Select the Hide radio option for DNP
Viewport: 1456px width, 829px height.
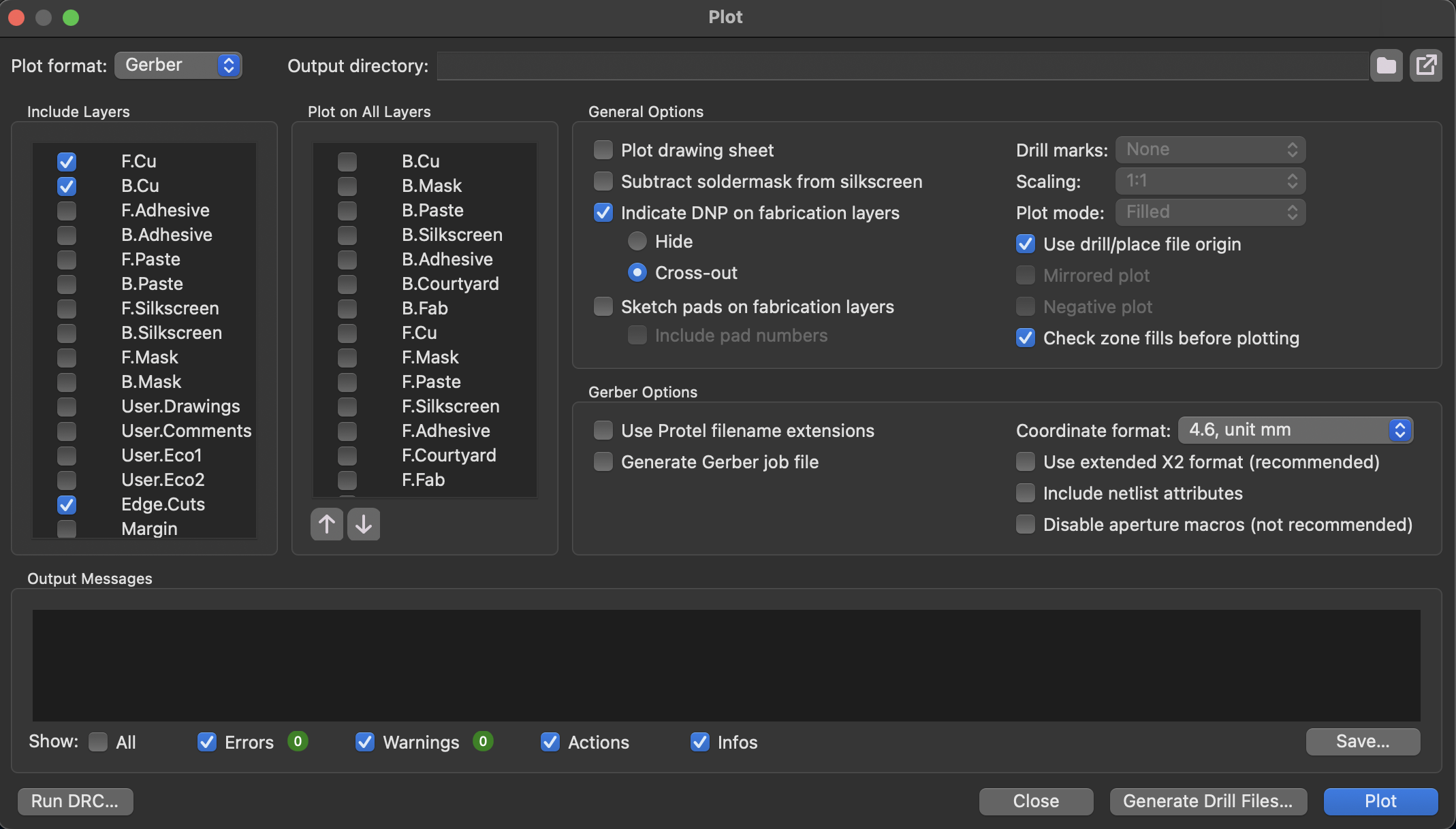[x=637, y=242]
